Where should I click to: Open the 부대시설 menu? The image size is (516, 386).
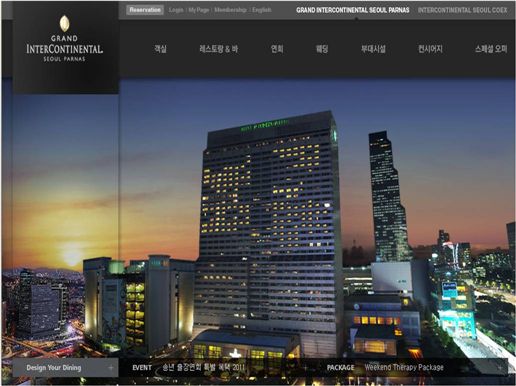click(x=373, y=49)
